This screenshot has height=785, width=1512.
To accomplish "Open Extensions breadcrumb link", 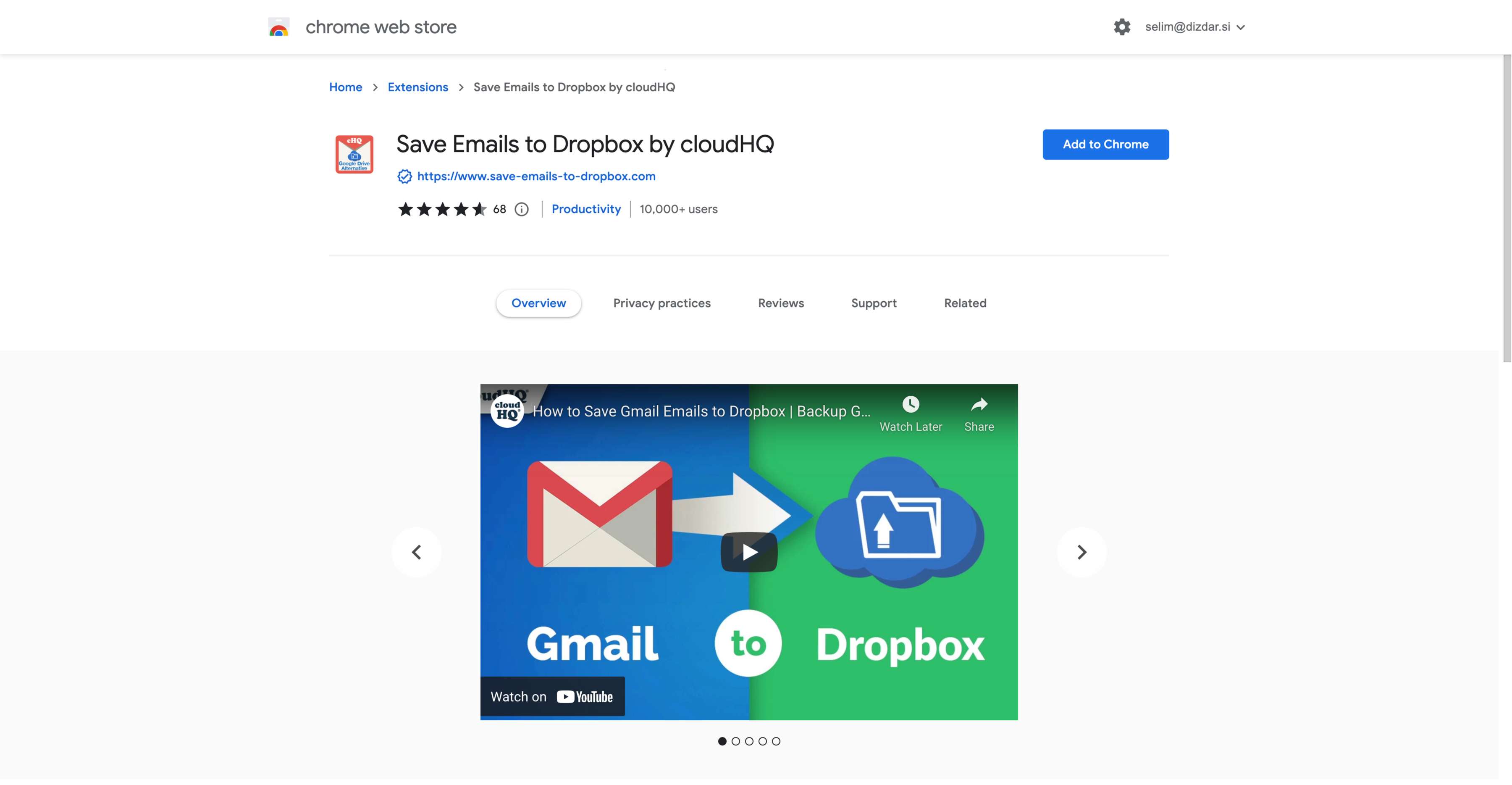I will click(417, 87).
